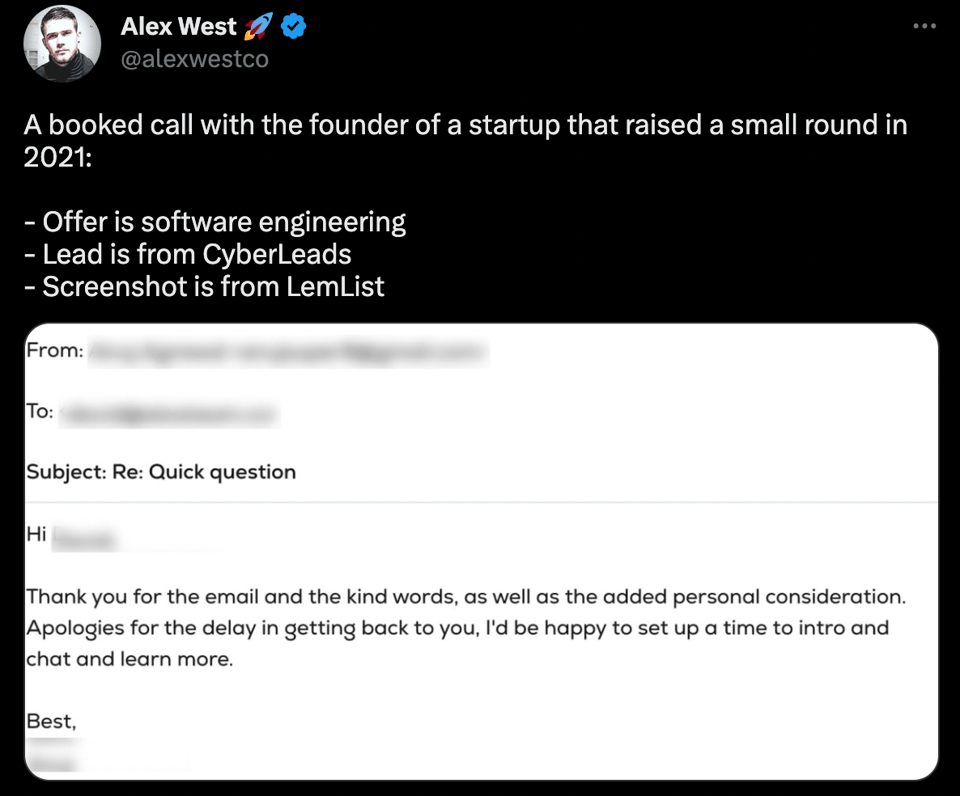Image resolution: width=960 pixels, height=796 pixels.
Task: Open the @alexwestco handle link
Action: 194,60
